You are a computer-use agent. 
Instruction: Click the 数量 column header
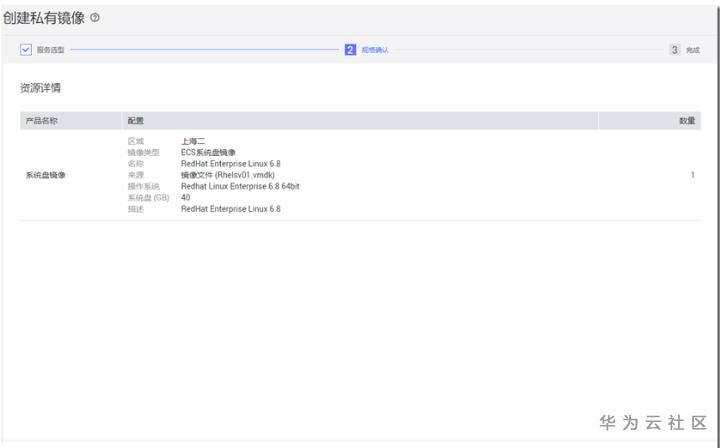coord(687,121)
